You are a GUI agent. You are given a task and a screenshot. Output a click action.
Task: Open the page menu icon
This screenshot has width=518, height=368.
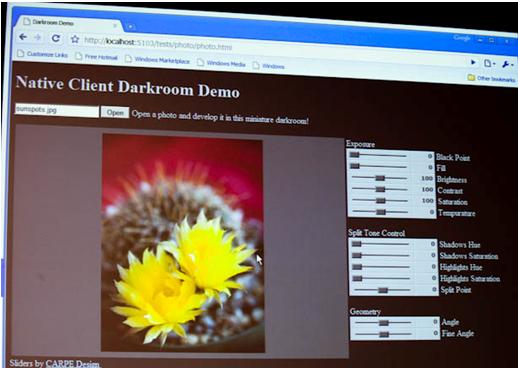point(489,63)
